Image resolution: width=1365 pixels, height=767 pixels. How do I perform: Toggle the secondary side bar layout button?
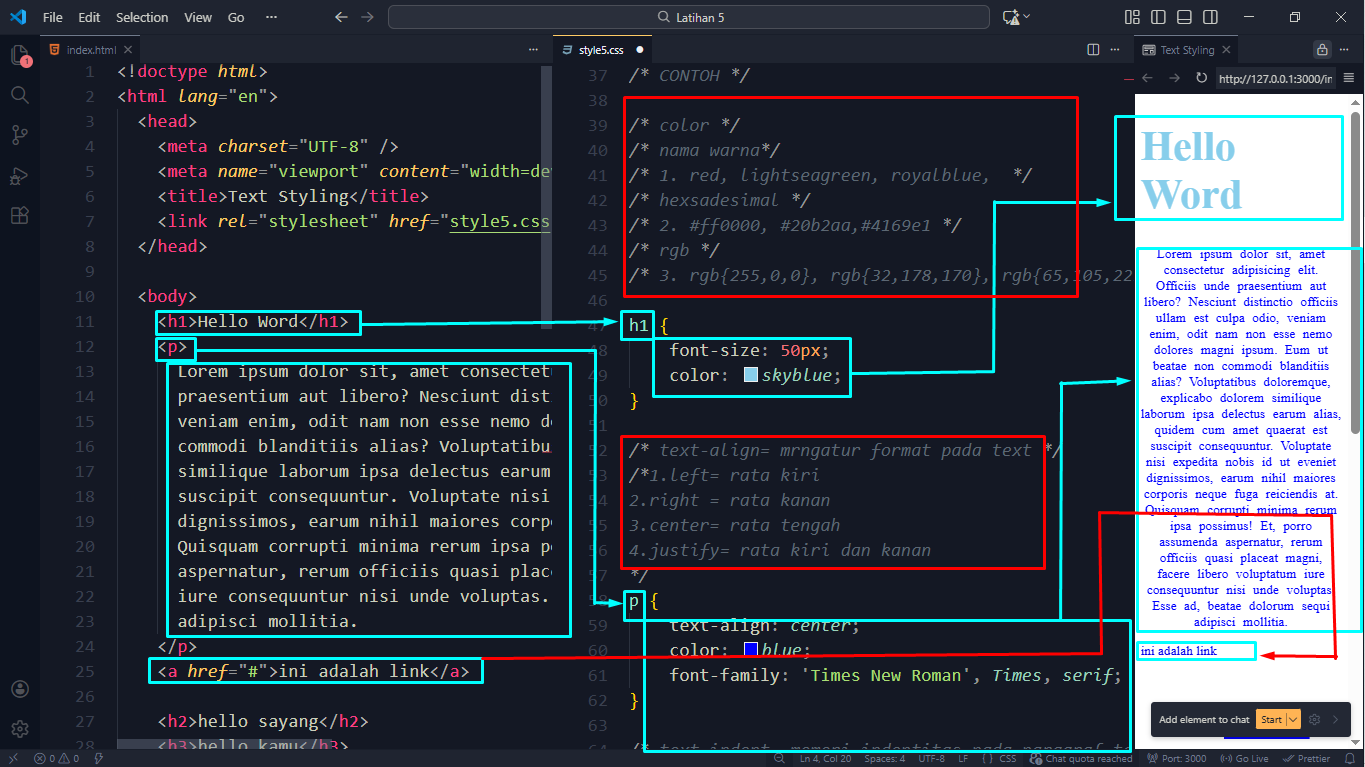pos(1210,17)
